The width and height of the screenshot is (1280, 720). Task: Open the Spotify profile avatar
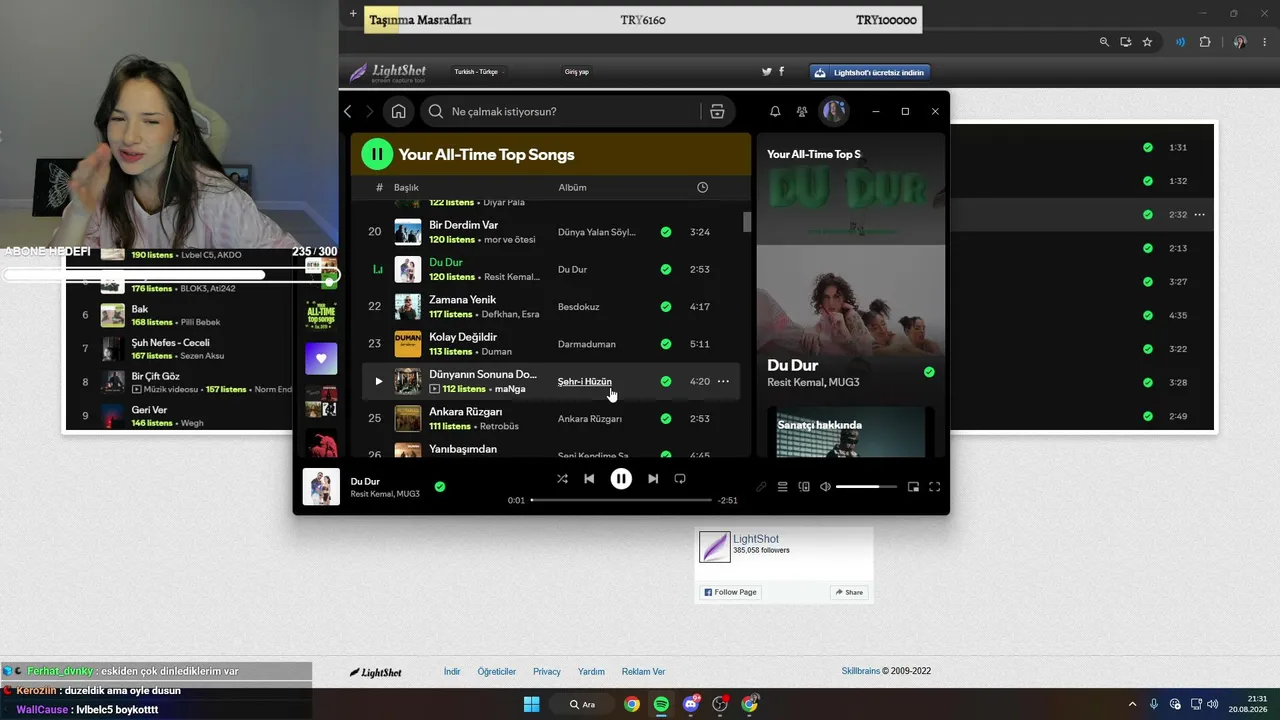click(x=834, y=112)
